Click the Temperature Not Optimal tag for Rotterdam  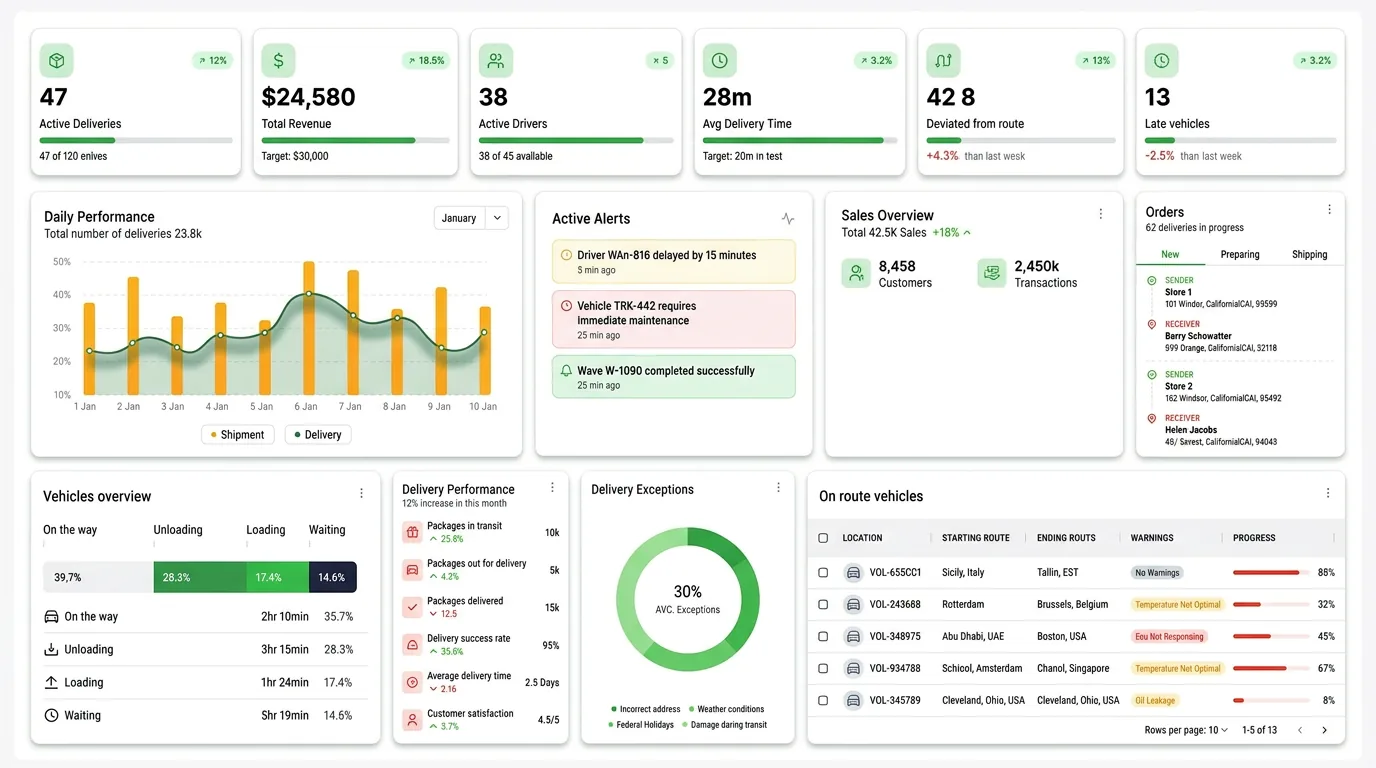pos(1178,605)
